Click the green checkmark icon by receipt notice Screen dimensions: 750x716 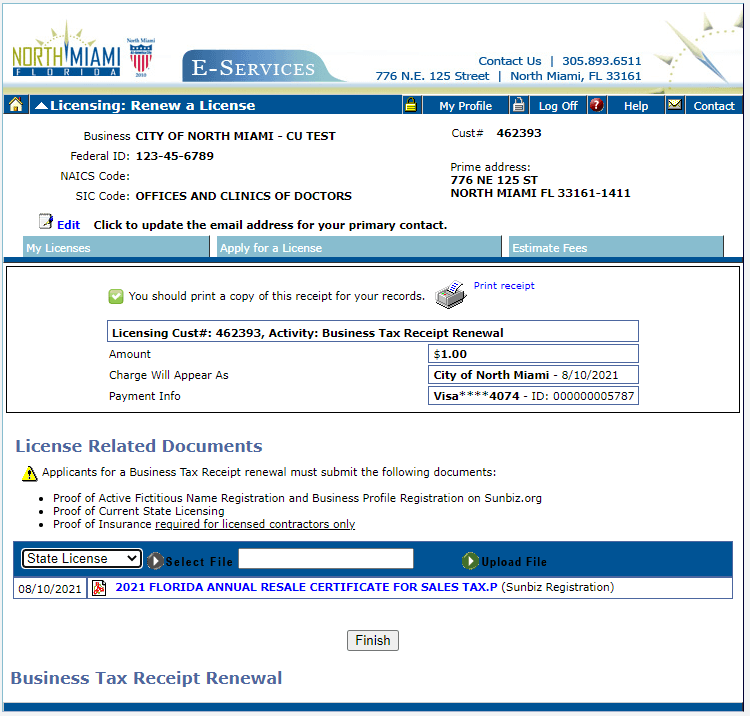[x=116, y=297]
